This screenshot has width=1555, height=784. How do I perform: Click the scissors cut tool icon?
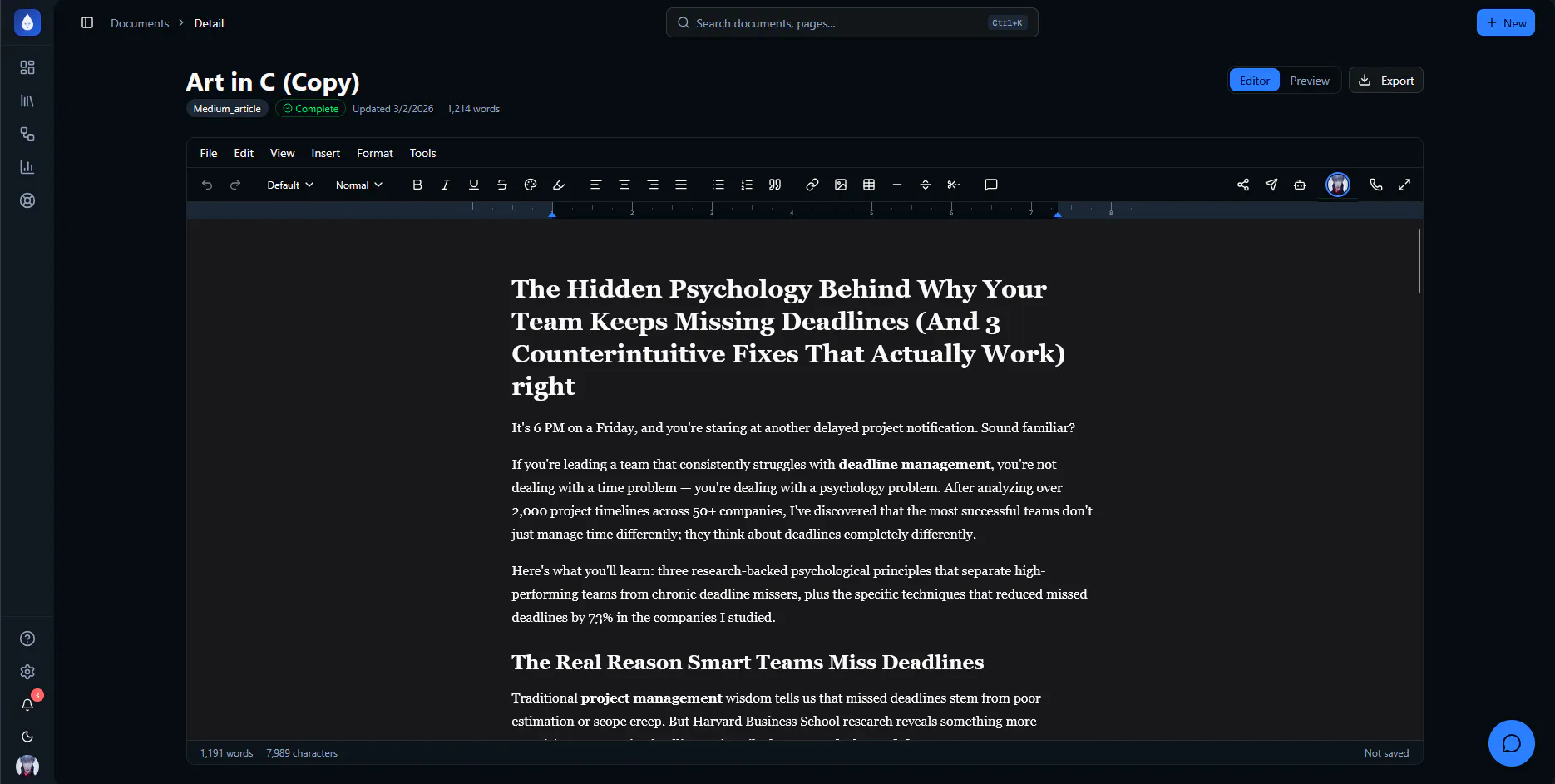tap(954, 185)
